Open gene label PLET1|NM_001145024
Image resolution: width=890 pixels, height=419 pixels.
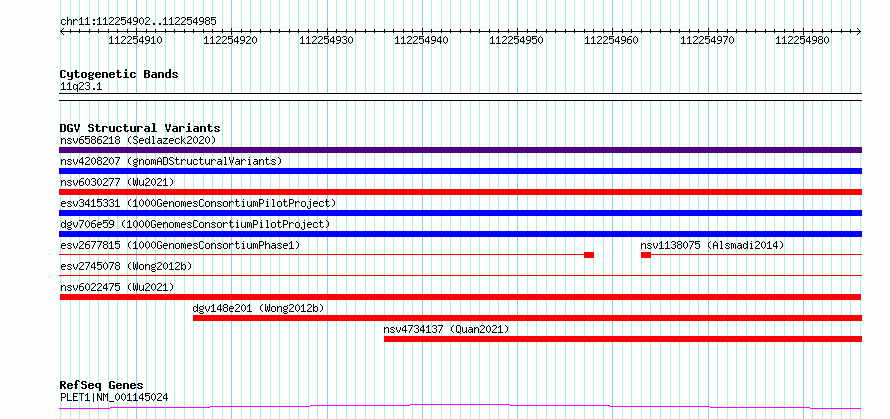coord(114,397)
